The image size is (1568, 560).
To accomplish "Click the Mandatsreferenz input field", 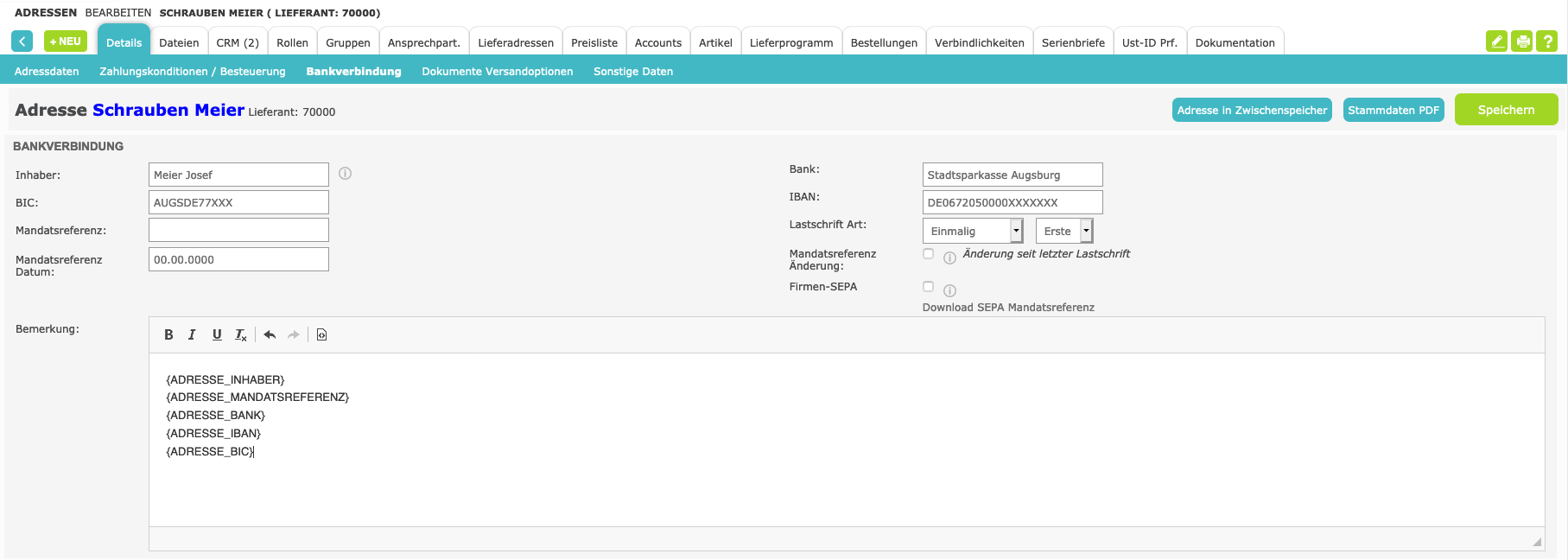I will (238, 231).
